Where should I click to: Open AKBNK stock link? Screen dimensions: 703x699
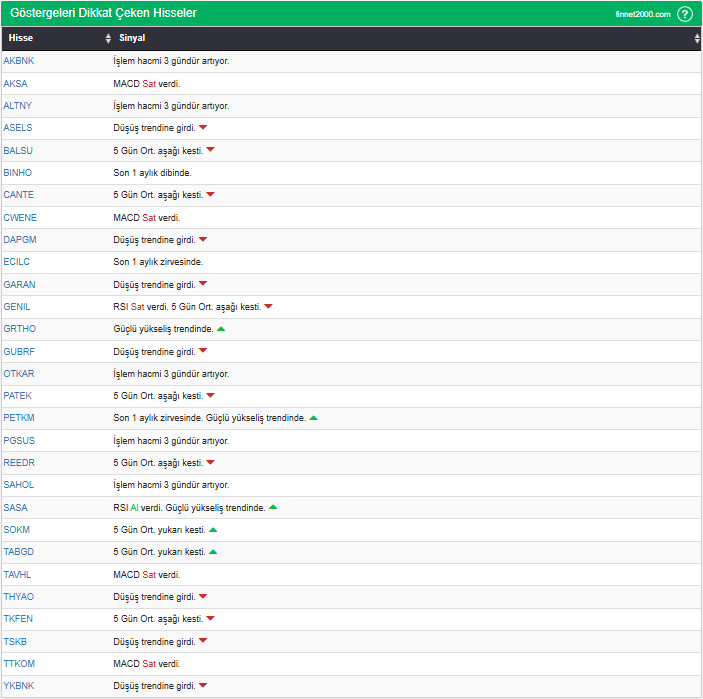(x=18, y=61)
